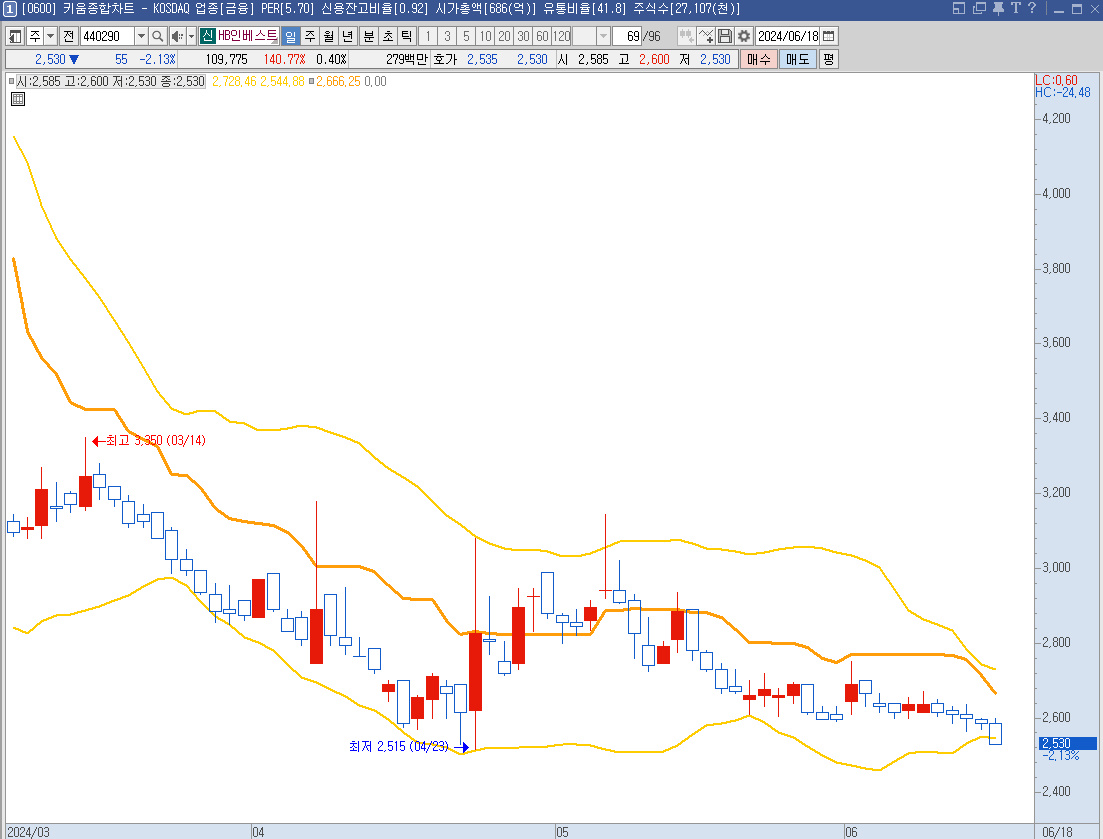
Task: Click the duplicate window icon in title bar
Action: [979, 8]
